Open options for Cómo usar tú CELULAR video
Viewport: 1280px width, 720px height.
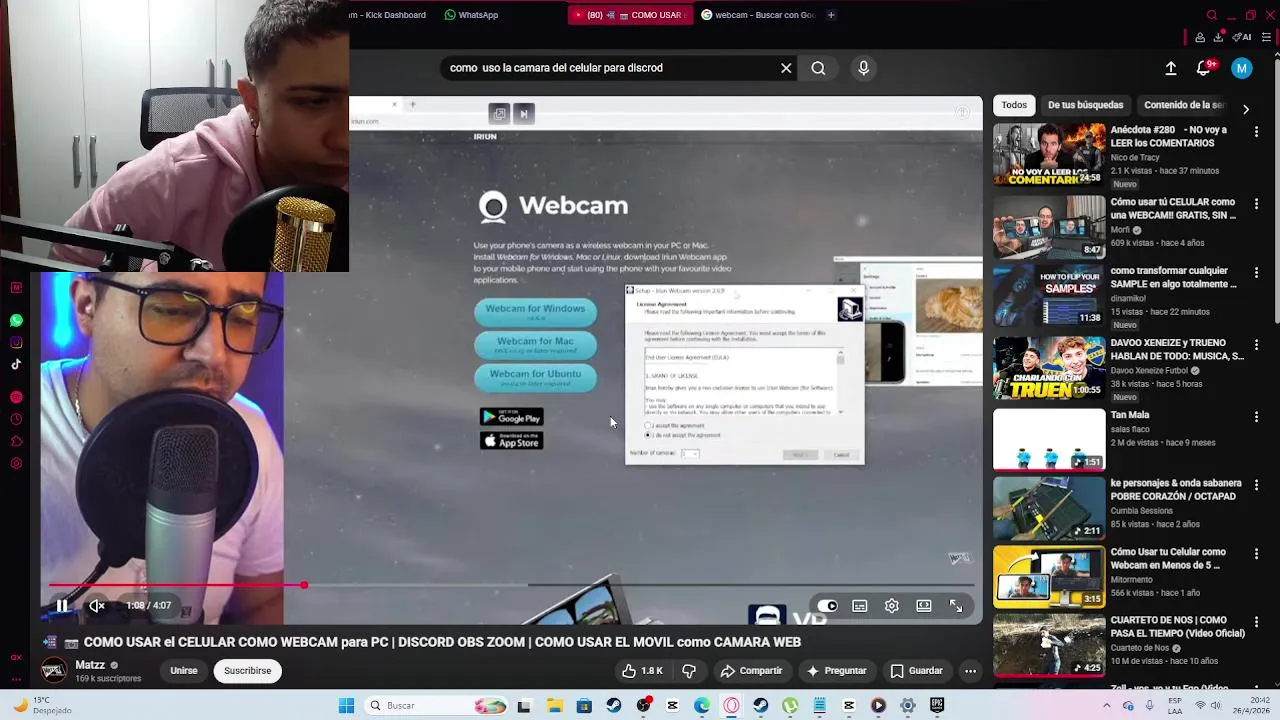click(x=1256, y=203)
